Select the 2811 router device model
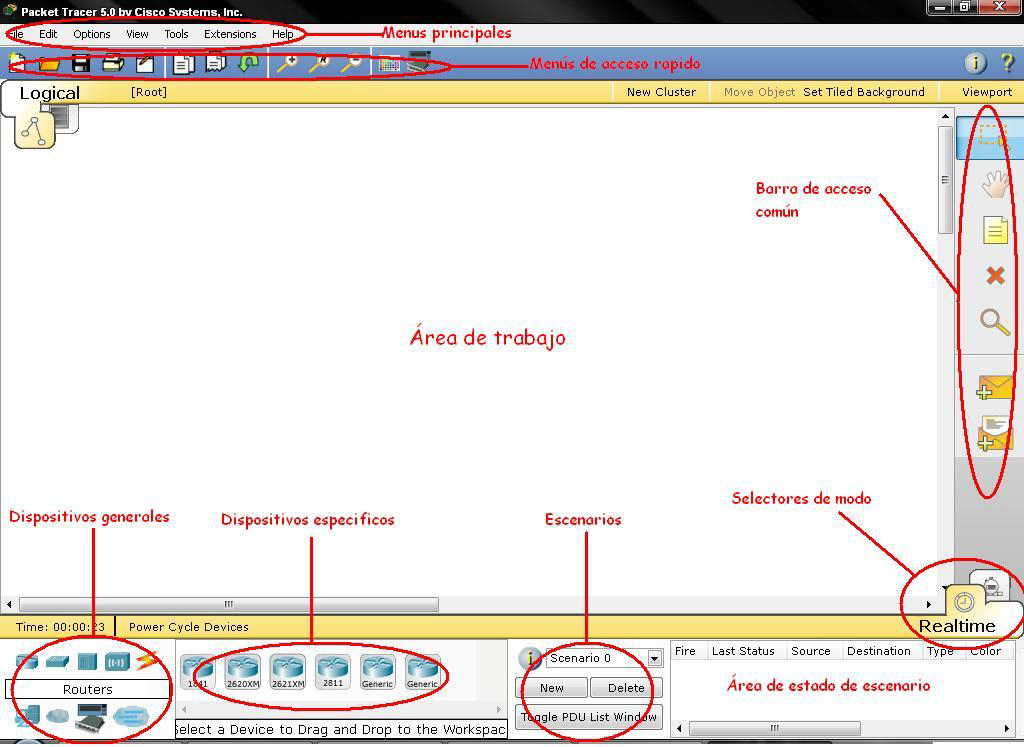Image resolution: width=1024 pixels, height=747 pixels. (x=330, y=671)
